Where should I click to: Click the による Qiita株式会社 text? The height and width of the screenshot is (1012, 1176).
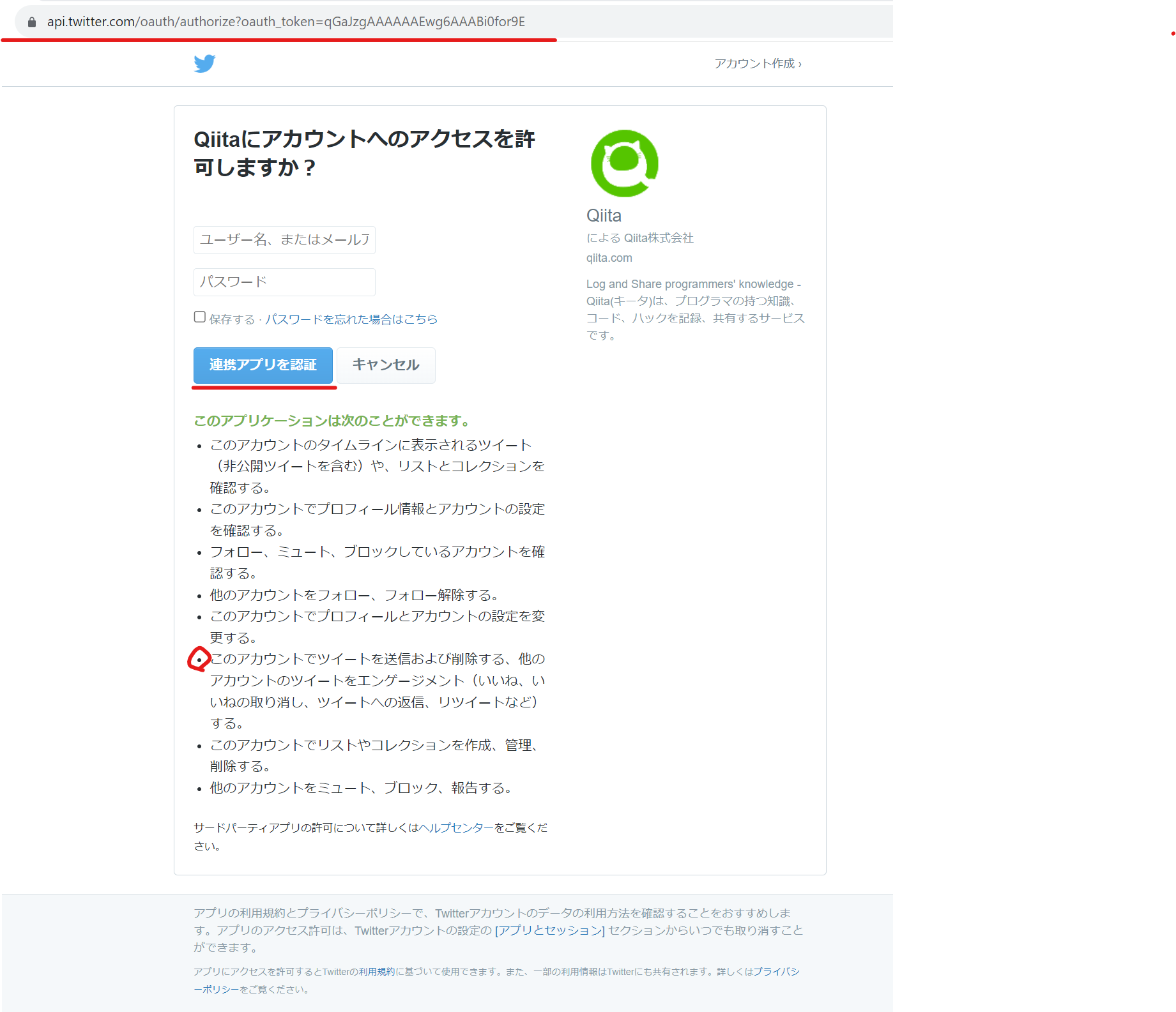coord(640,238)
